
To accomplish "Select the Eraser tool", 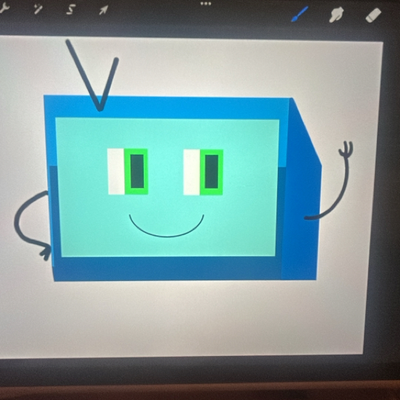I will coord(374,15).
